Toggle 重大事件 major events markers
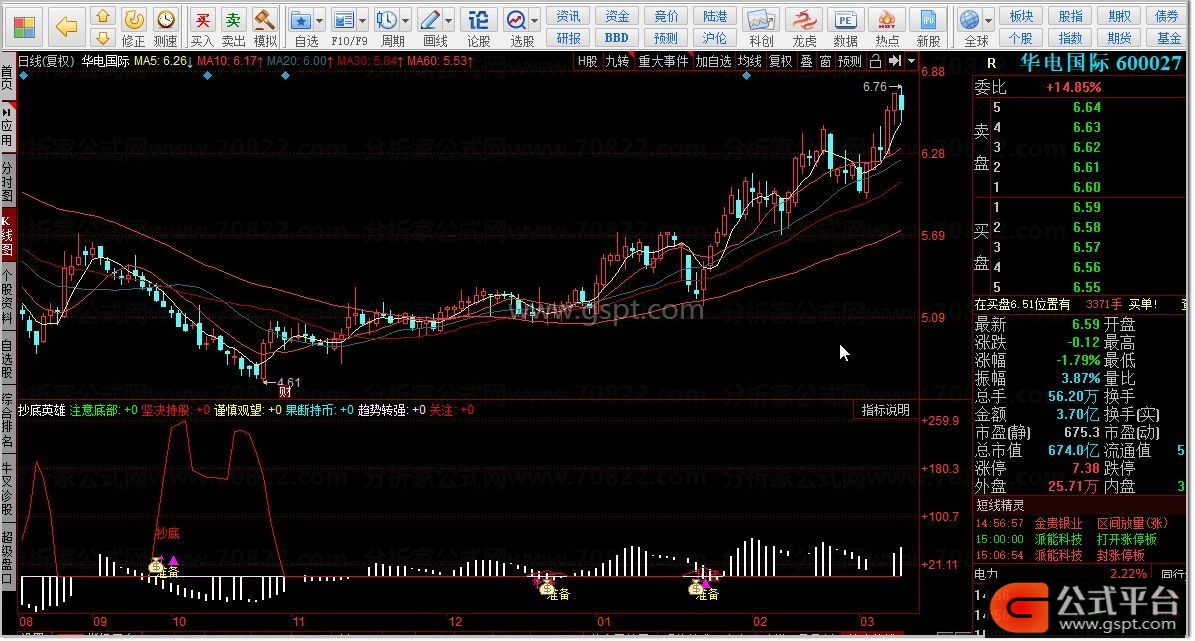This screenshot has height=641, width=1195. coord(663,61)
